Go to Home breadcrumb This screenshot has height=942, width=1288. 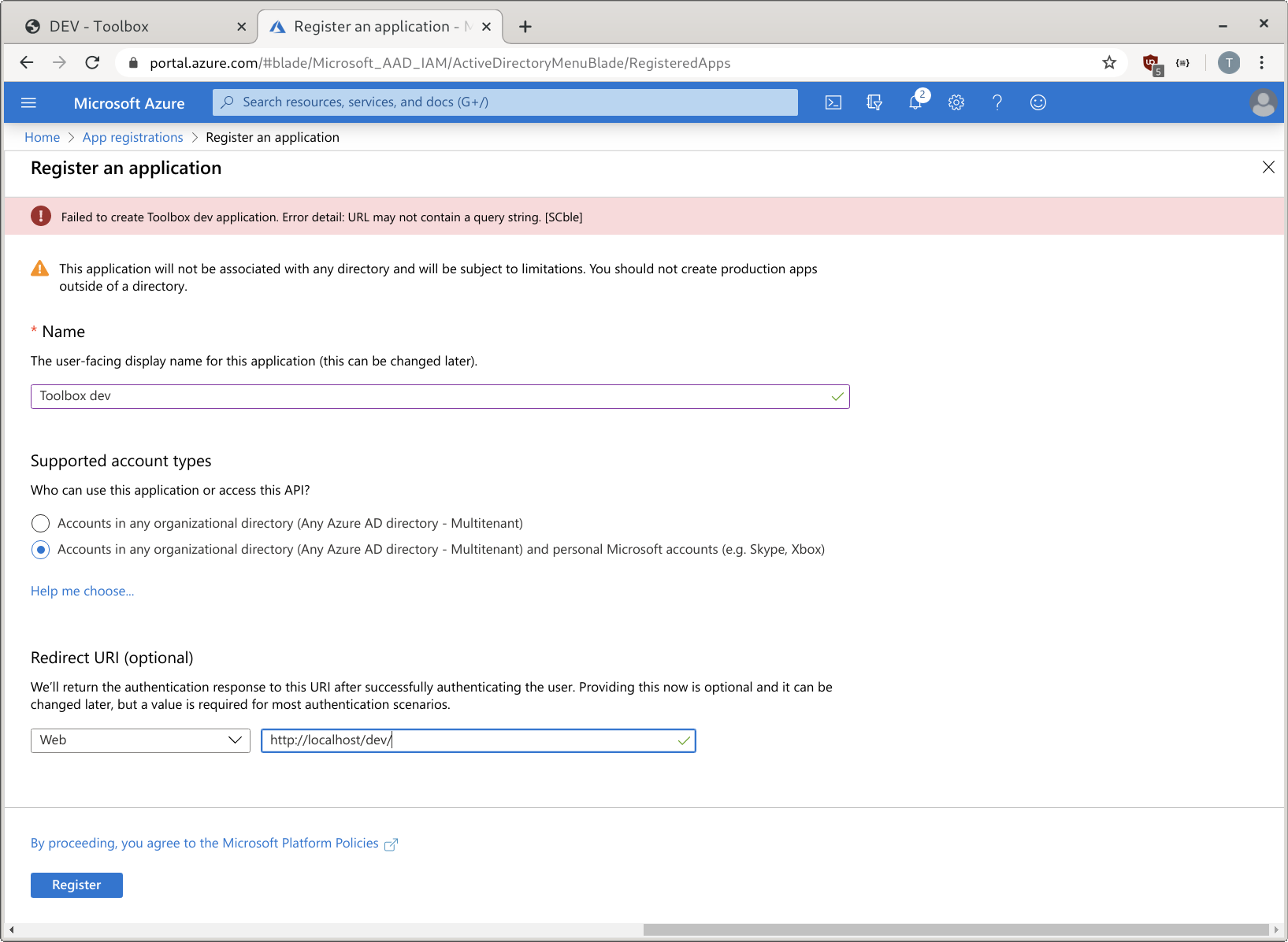pos(42,137)
